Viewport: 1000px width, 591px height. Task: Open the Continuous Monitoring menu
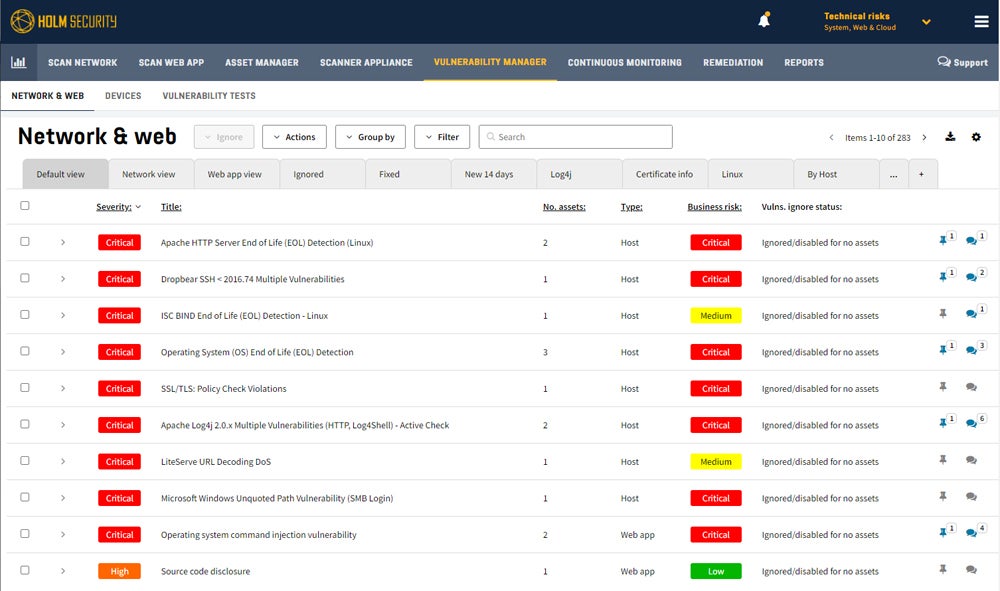pos(624,62)
